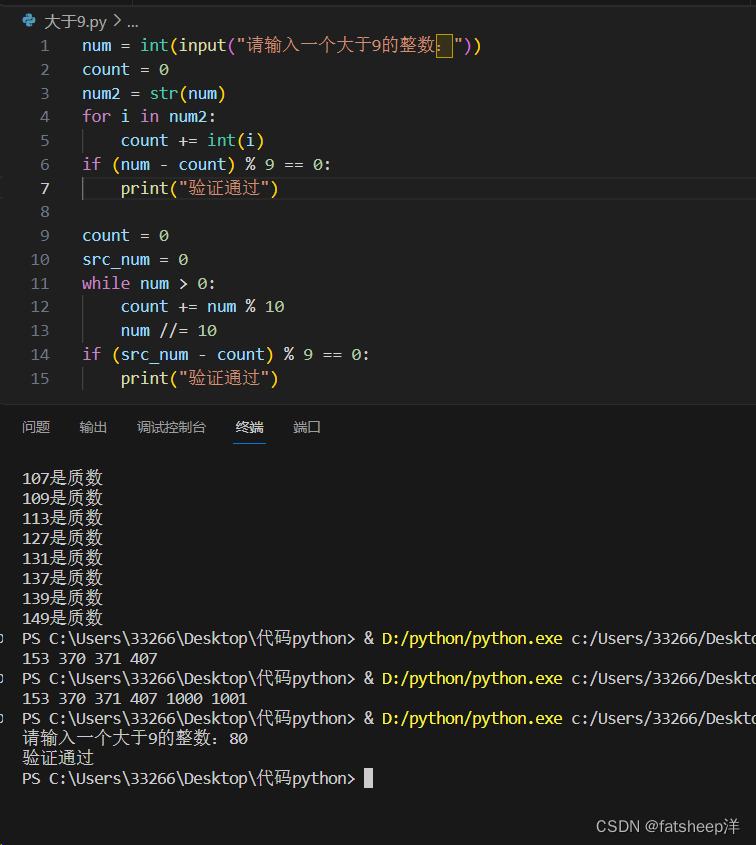756x845 pixels.
Task: Click the 'src_num = 0' code line
Action: click(135, 260)
